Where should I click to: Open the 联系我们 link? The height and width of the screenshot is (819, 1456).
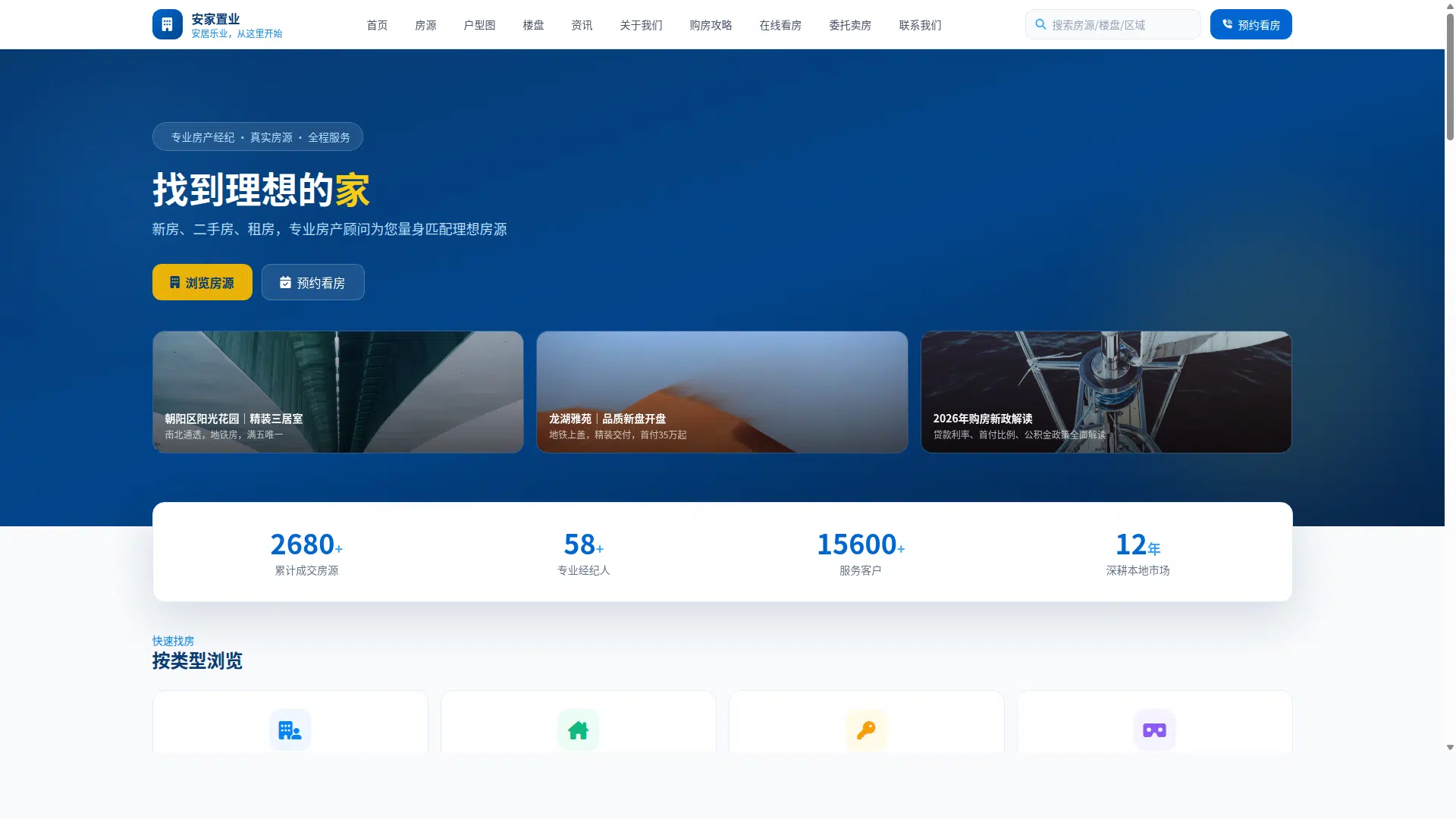tap(920, 25)
